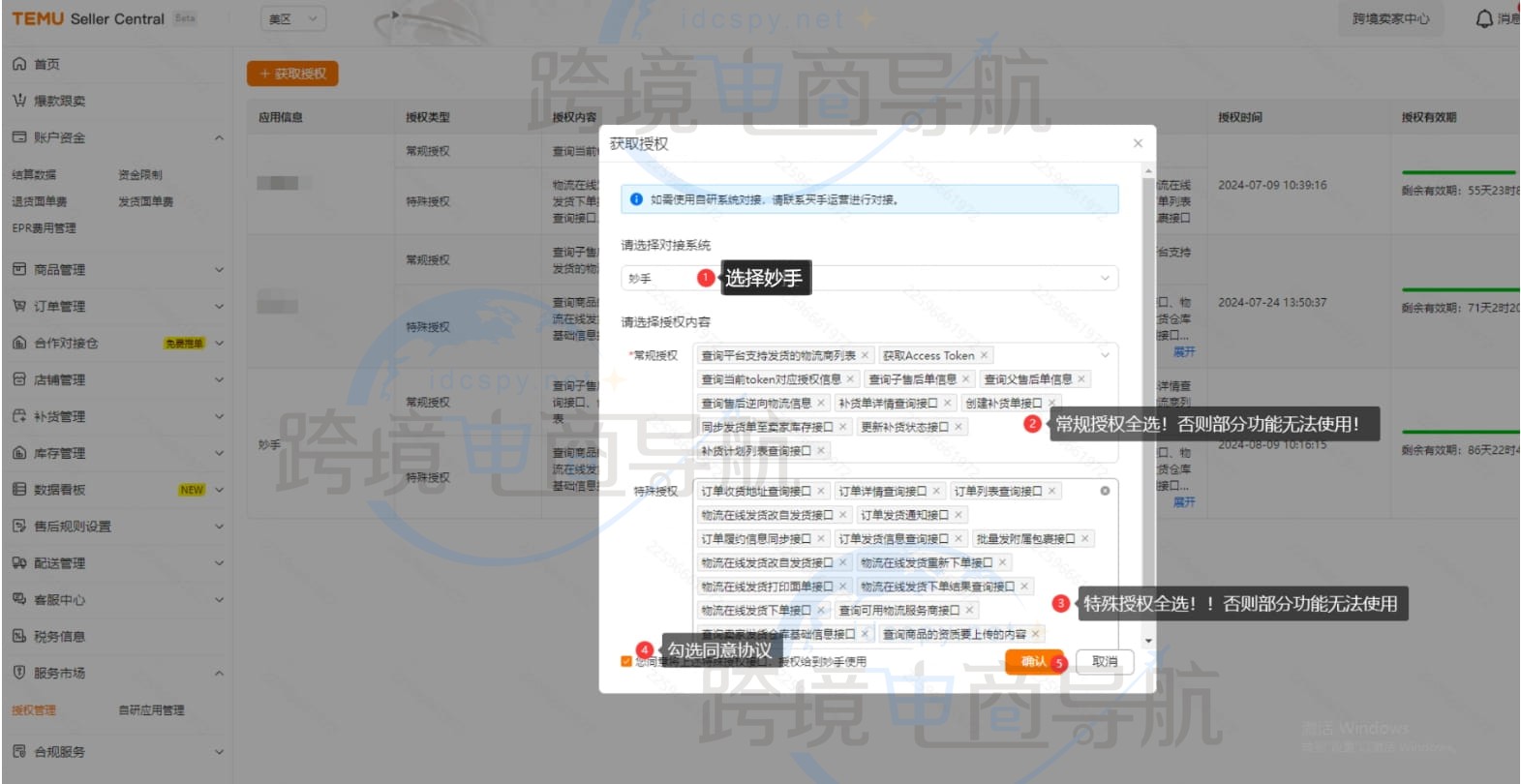Click the 2024-07-24 row validity progress bar
The height and width of the screenshot is (784, 1521).
(1460, 289)
